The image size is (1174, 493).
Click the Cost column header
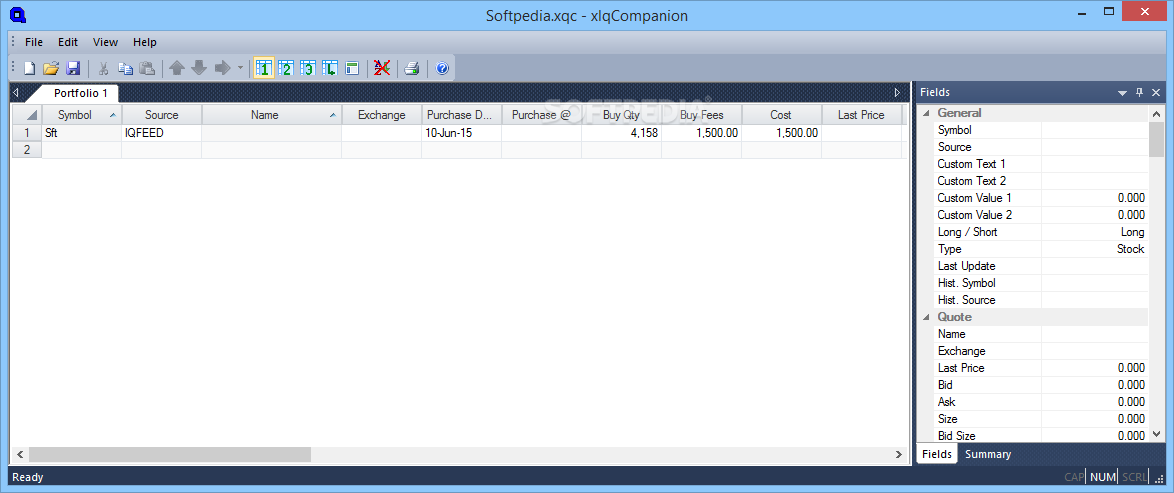point(781,115)
